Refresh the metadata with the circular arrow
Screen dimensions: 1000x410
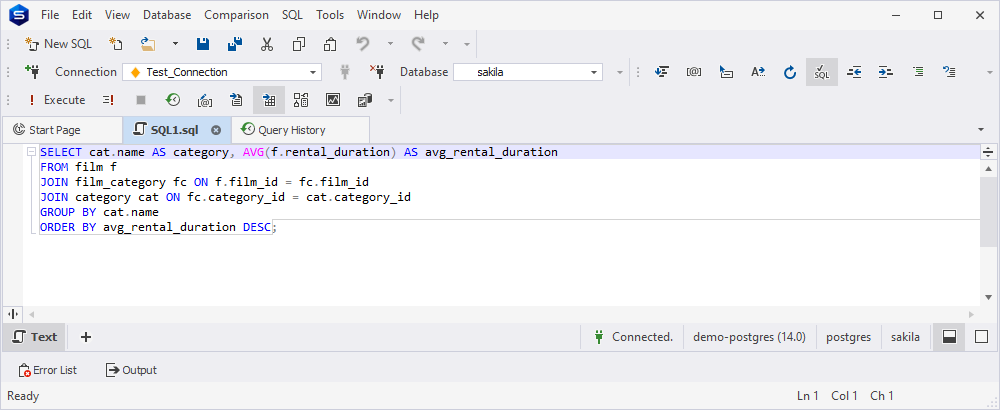click(x=790, y=72)
